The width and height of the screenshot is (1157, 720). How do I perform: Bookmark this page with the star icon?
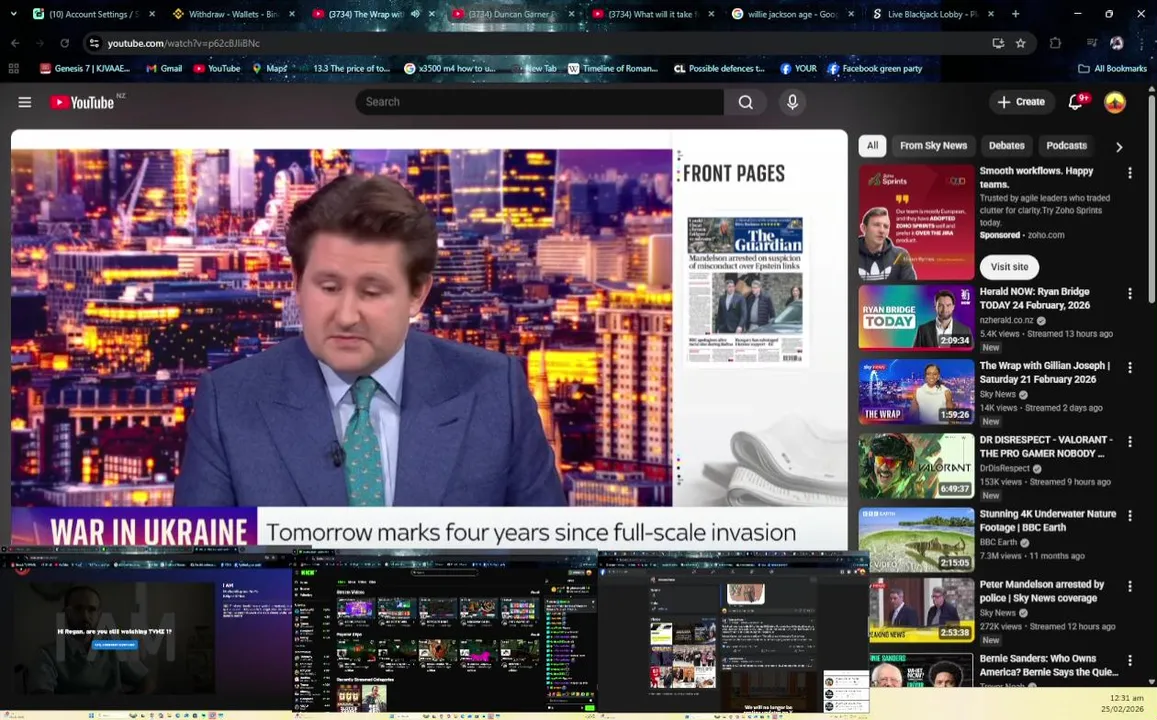pos(1020,43)
